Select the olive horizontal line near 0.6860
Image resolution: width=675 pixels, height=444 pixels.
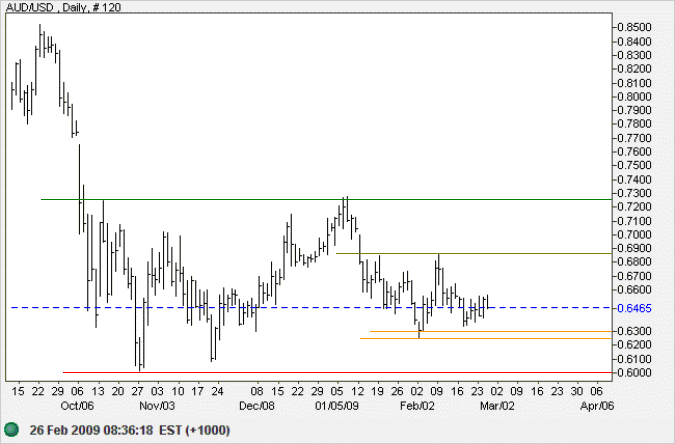[x=474, y=253]
